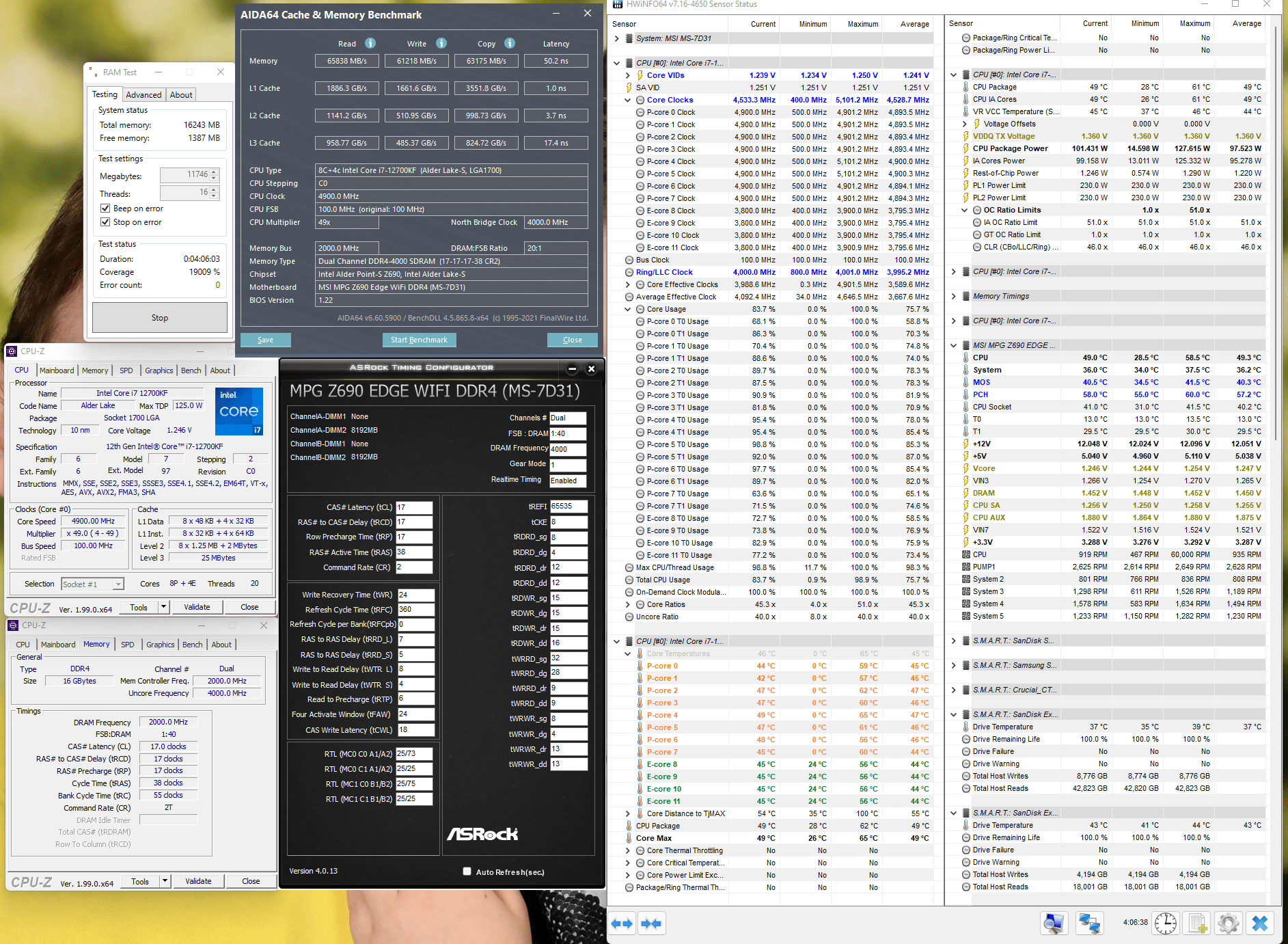Click CAS# Latency (tCL) field in Timing Configurator

pos(414,507)
